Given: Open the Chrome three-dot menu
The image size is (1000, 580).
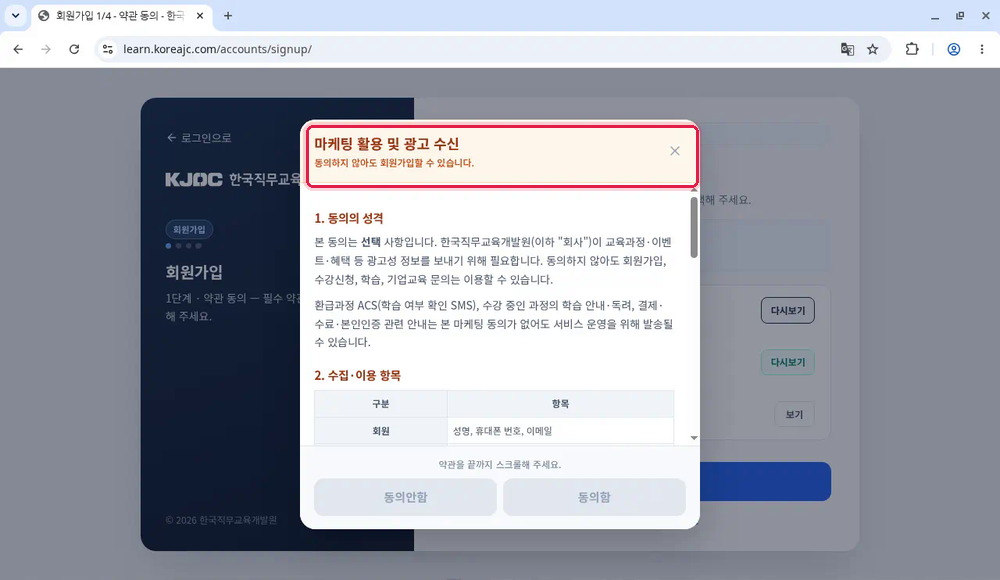Looking at the screenshot, I should [x=982, y=49].
